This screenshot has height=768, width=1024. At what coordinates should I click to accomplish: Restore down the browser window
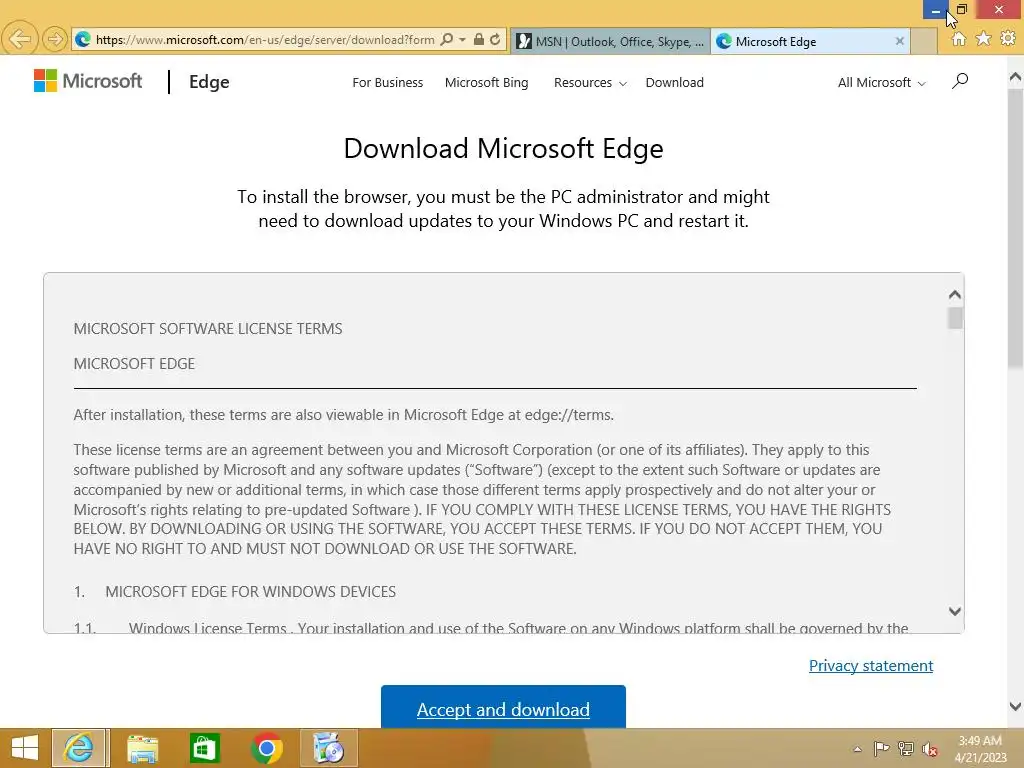point(961,9)
